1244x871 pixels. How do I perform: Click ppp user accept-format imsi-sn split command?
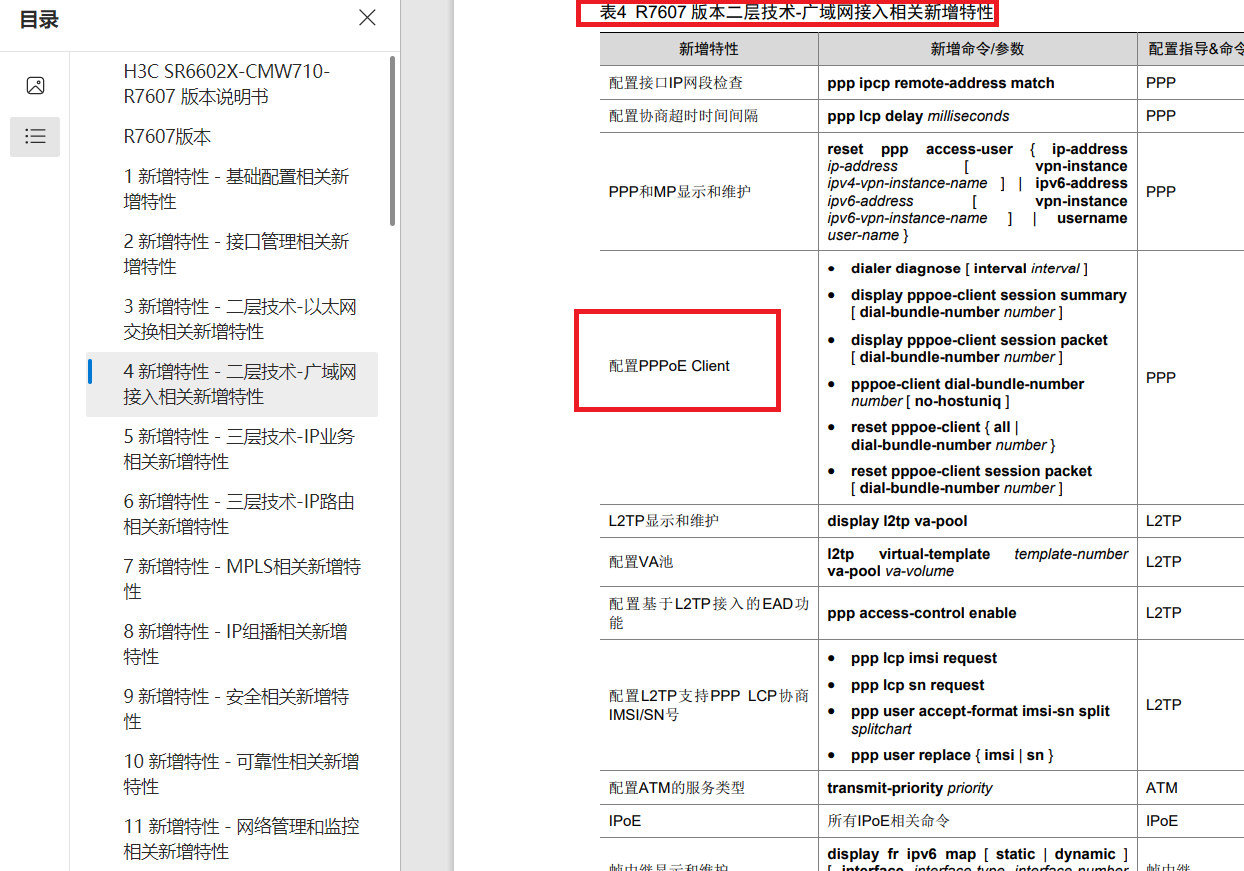(980, 720)
